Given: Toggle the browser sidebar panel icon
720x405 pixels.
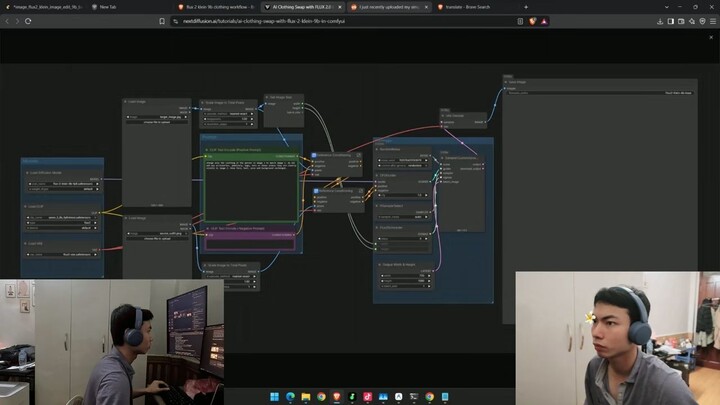Looking at the screenshot, I should tap(670, 21).
